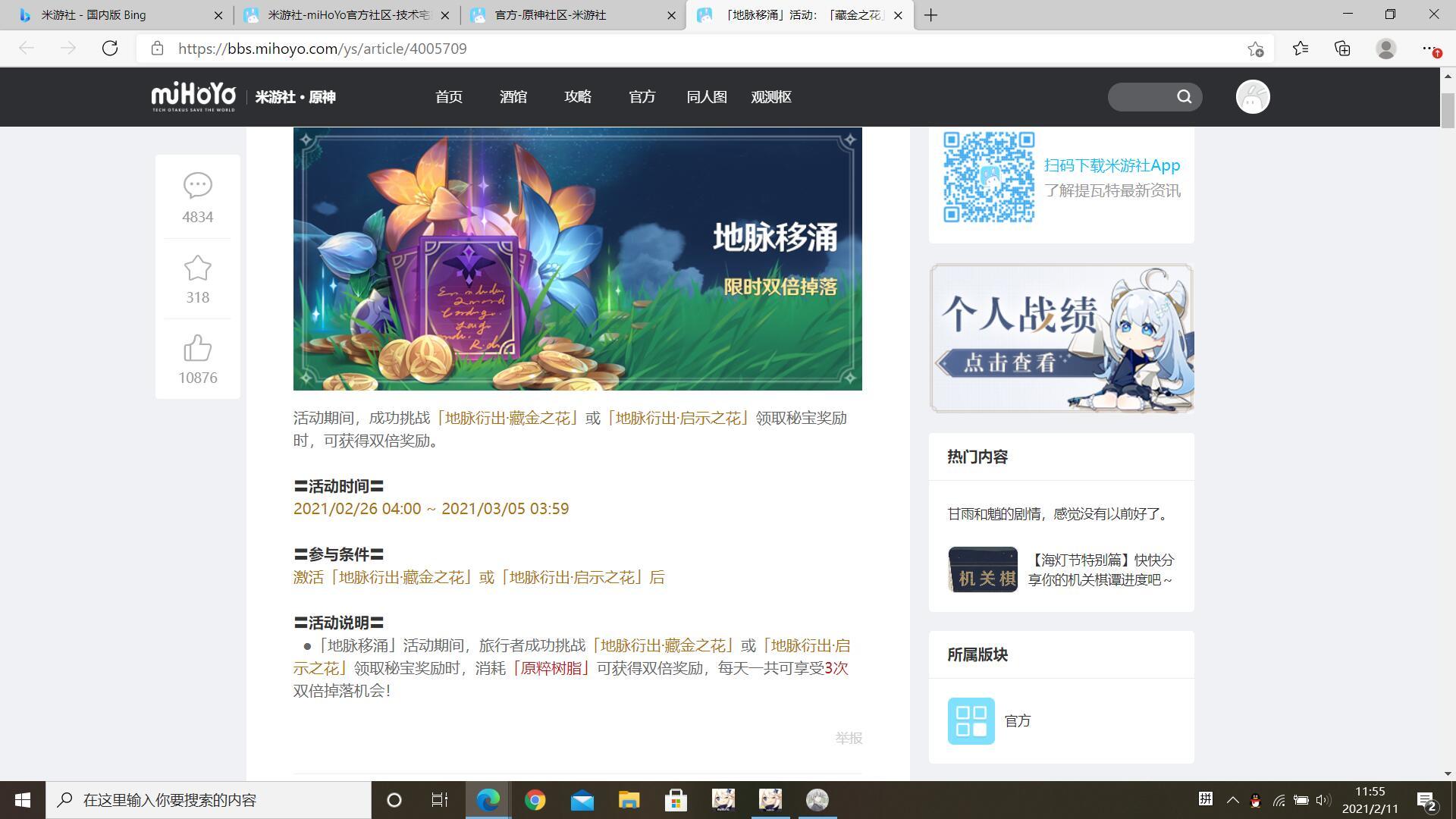Screen dimensions: 1456x819
Task: Go back with the browser back arrow
Action: pos(27,49)
